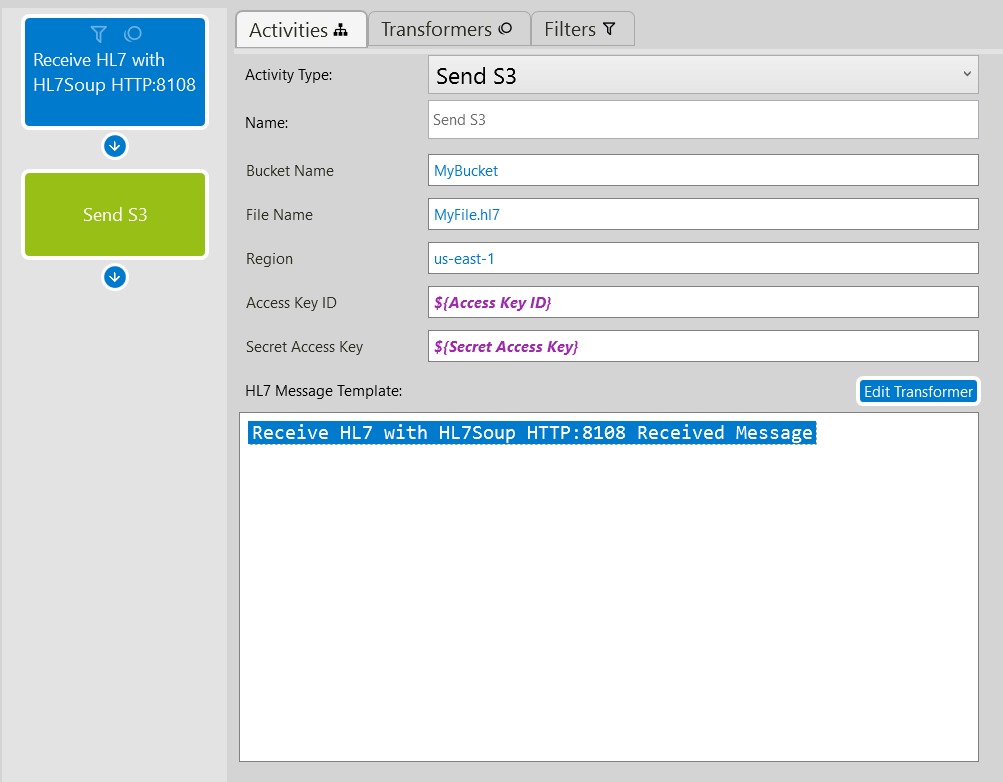Click the down arrow below the Receive HL7 block
This screenshot has height=782, width=1003.
(115, 146)
